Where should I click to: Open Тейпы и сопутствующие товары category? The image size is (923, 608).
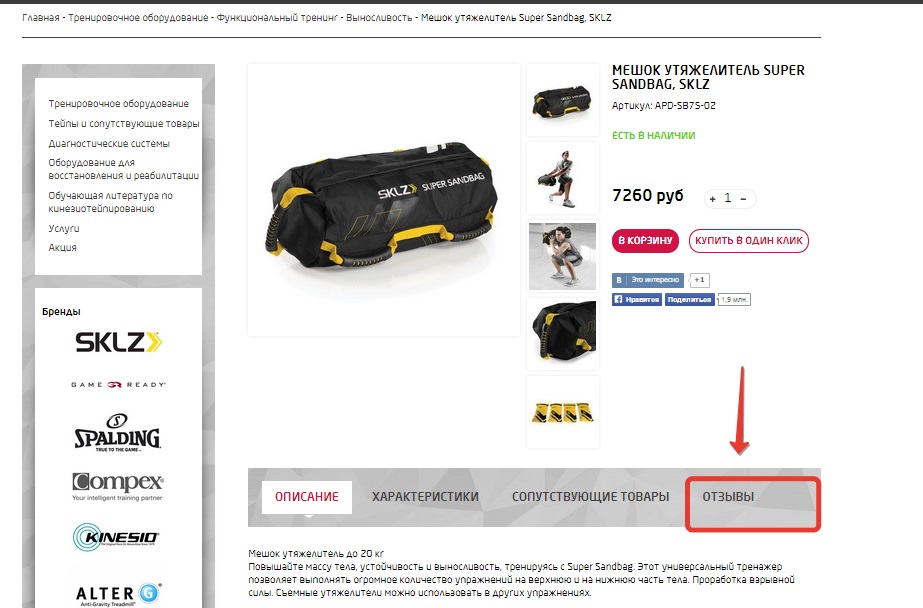[124, 124]
